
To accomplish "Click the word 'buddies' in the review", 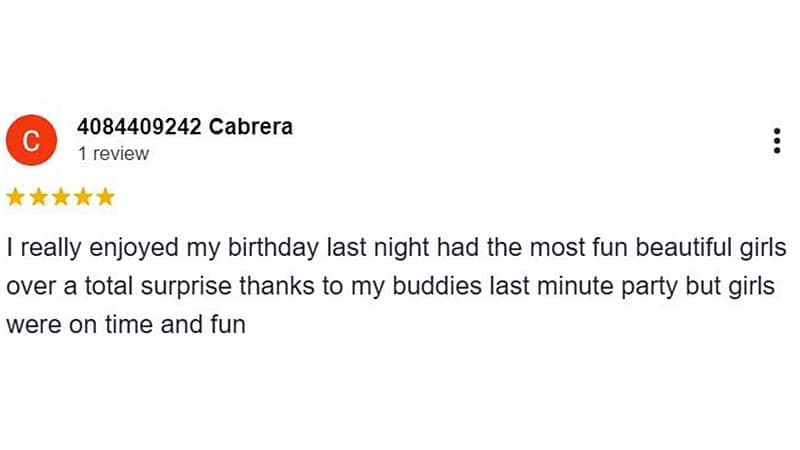I will [440, 286].
